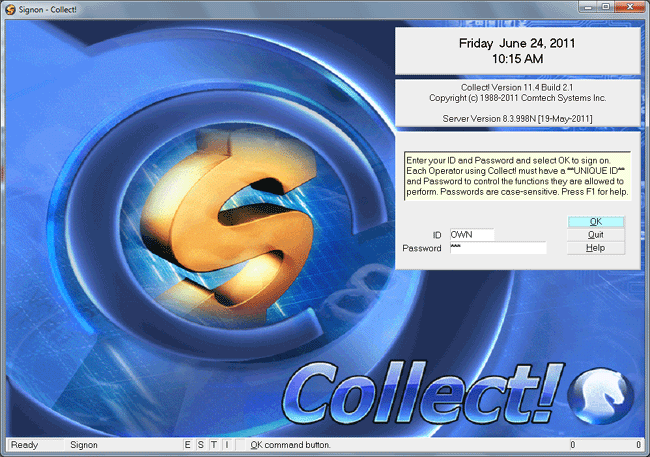Screen dimensions: 650x457
Task: Click 'Ready' status text
Action: coord(24,445)
